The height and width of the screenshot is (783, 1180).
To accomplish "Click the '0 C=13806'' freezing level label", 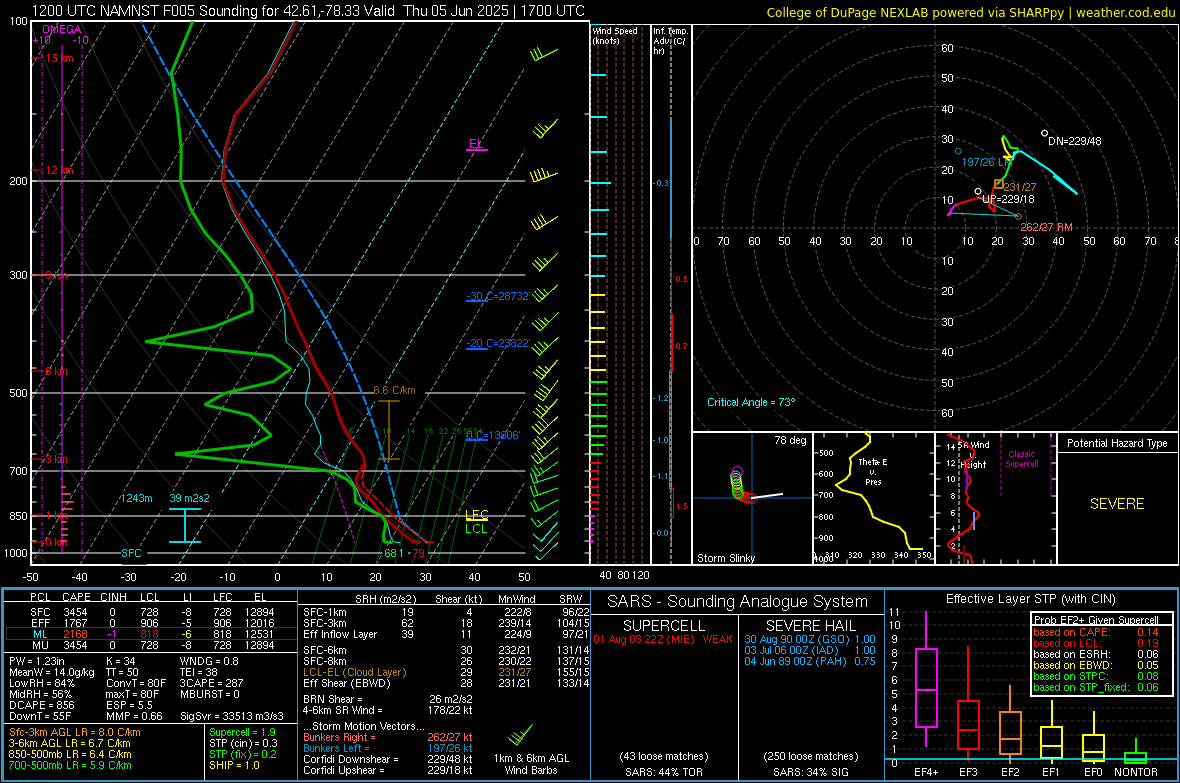I will tap(493, 435).
